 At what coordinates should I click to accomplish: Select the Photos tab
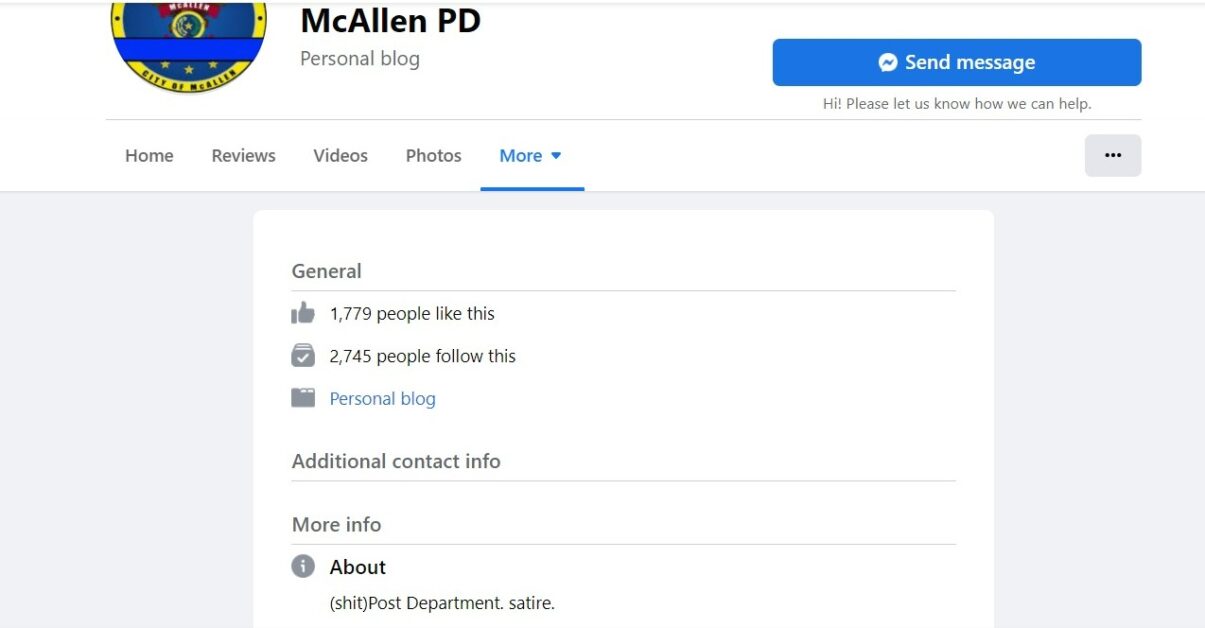click(433, 155)
